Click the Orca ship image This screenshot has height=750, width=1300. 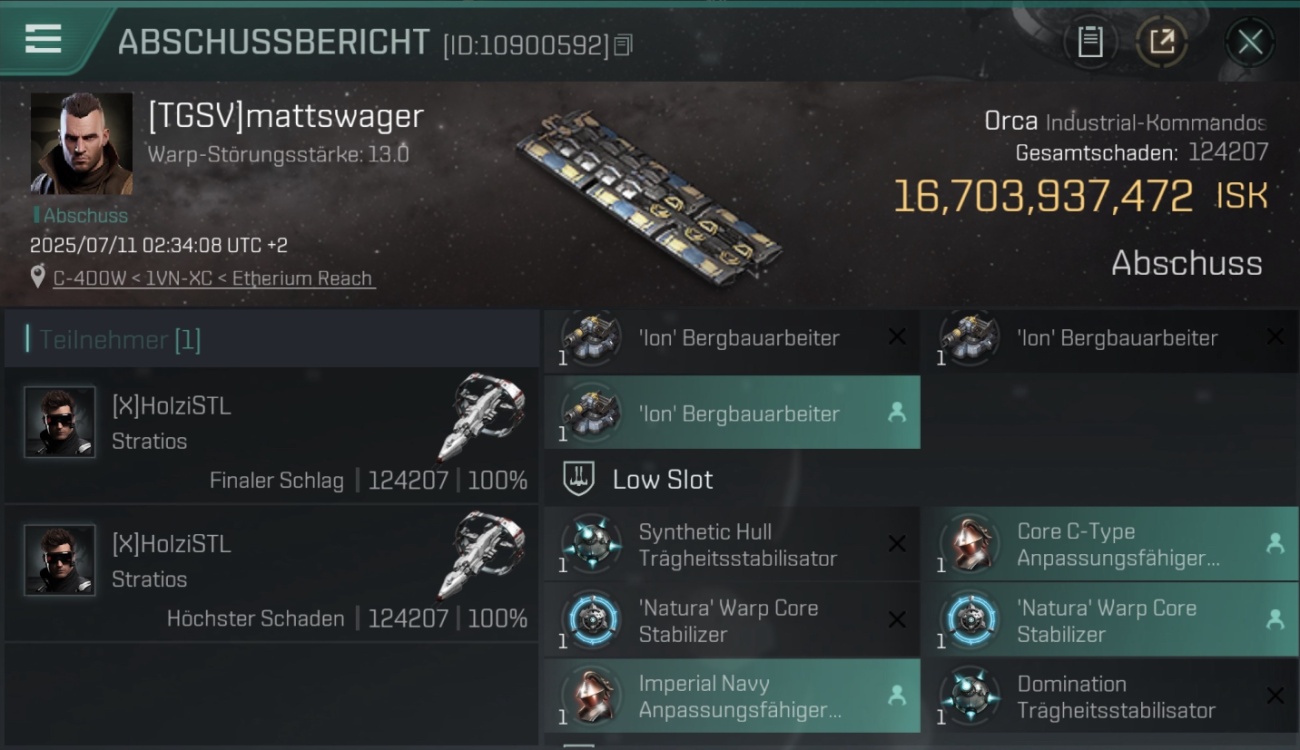tap(648, 197)
